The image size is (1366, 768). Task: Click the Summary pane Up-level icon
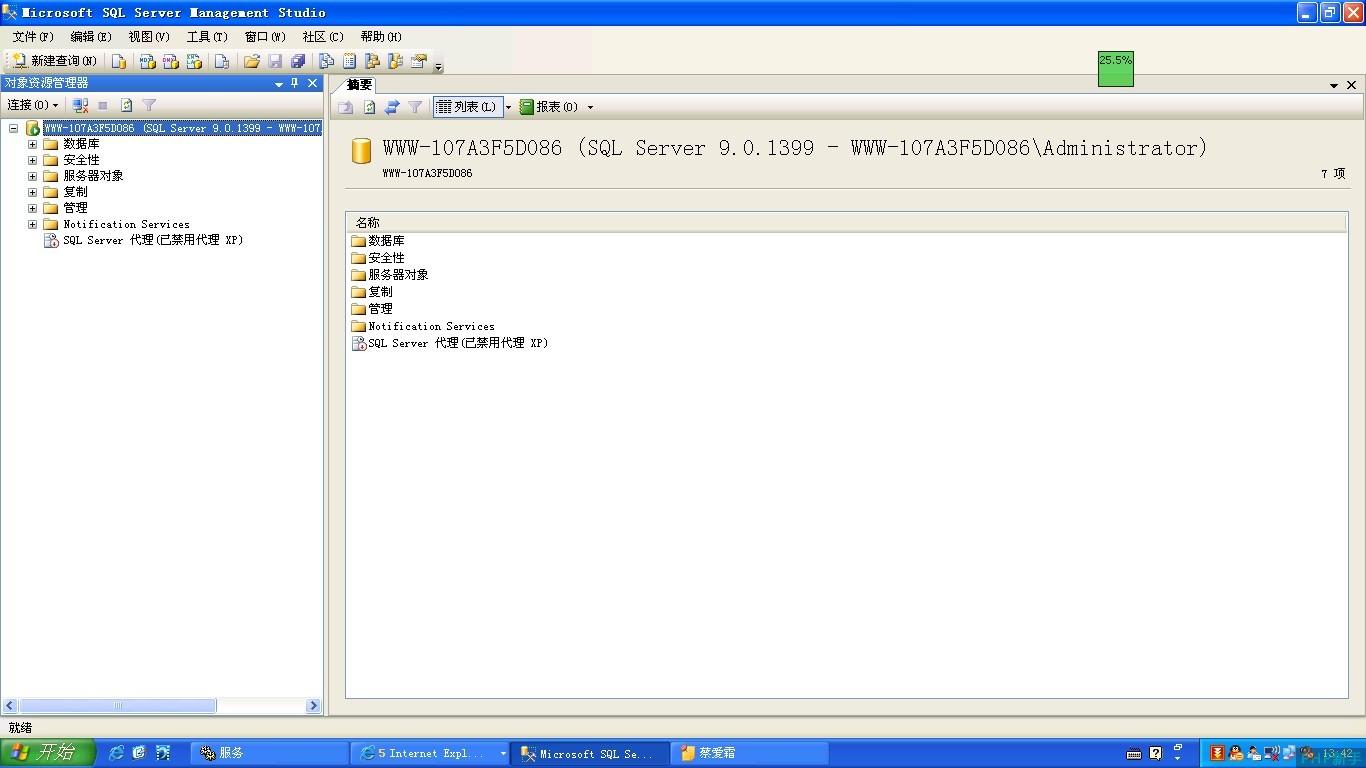[346, 107]
